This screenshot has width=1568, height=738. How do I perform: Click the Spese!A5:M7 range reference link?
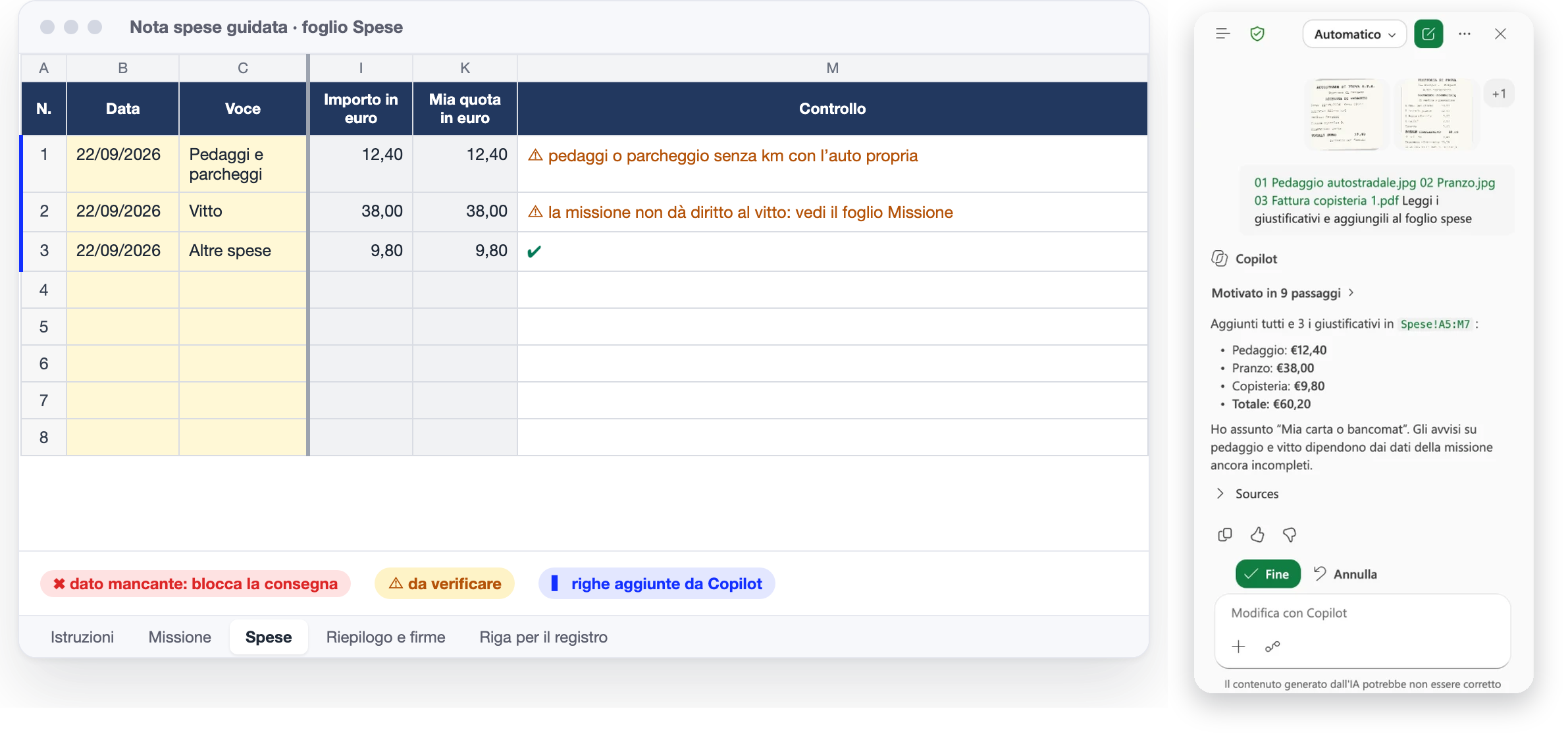1435,324
